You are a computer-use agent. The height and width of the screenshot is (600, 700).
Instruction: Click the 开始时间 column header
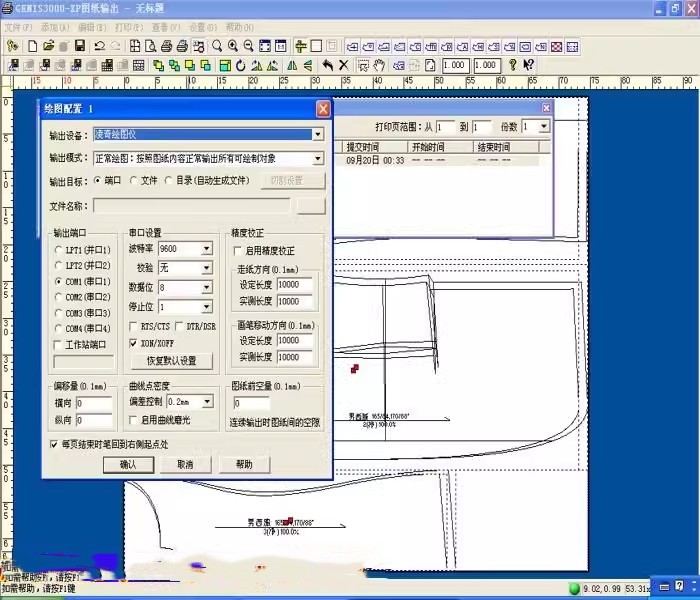coord(440,147)
